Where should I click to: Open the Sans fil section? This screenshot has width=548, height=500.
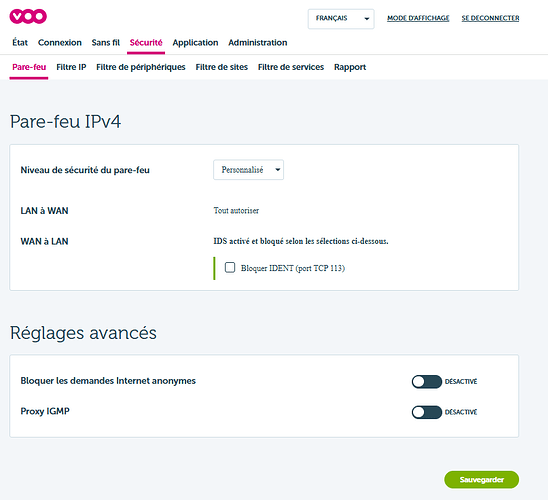[106, 43]
